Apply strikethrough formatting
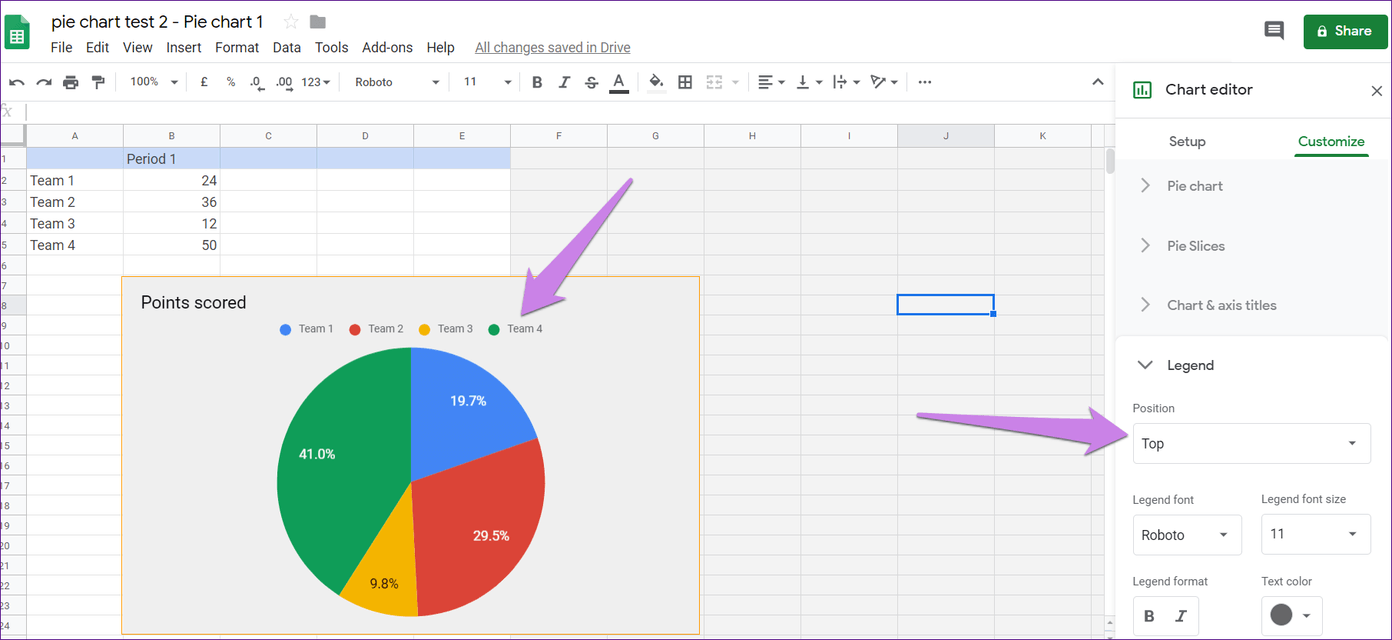Screen dimensions: 1392x640 point(591,82)
